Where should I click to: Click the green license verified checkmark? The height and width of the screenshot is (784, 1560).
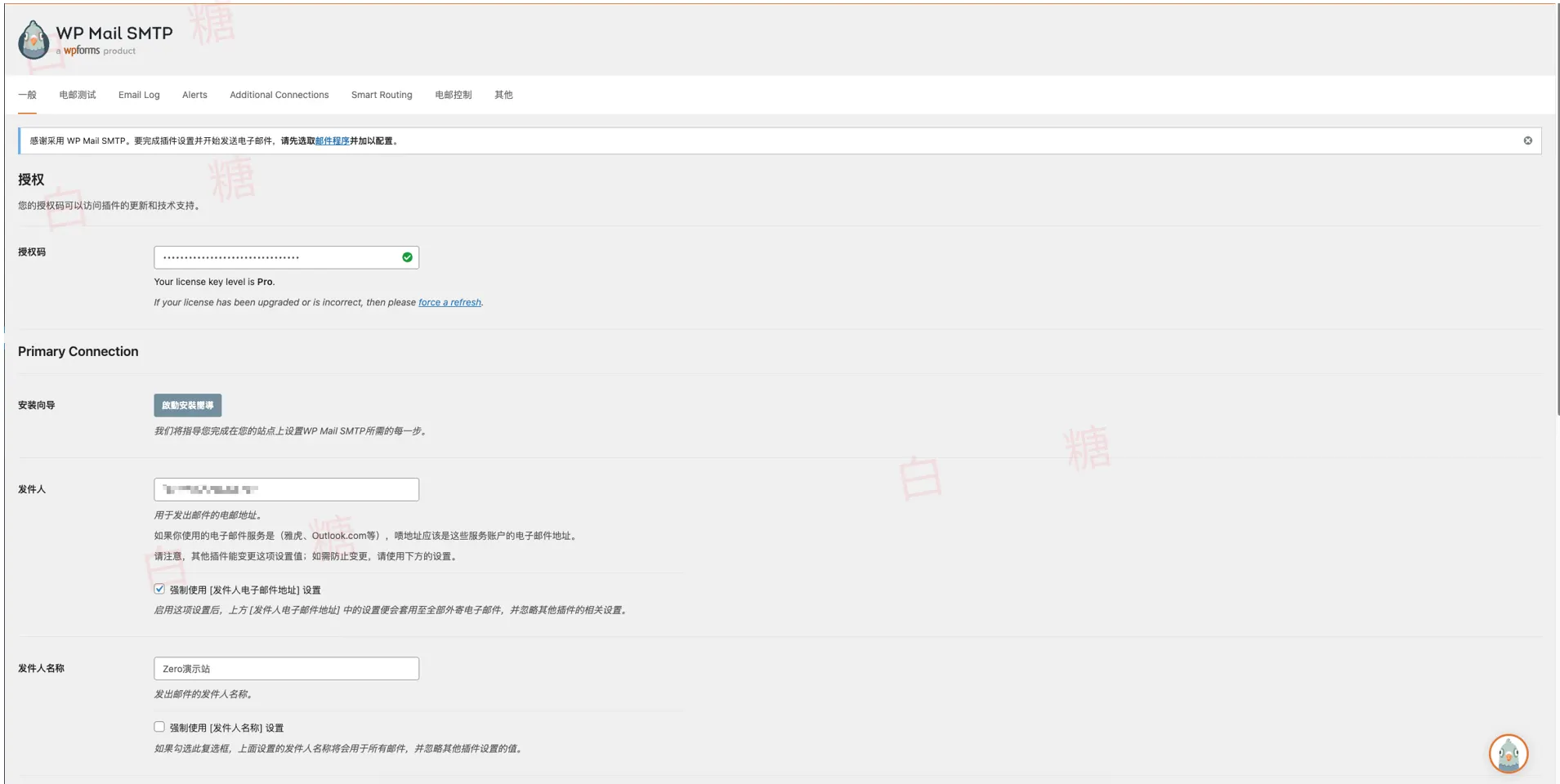coord(407,257)
